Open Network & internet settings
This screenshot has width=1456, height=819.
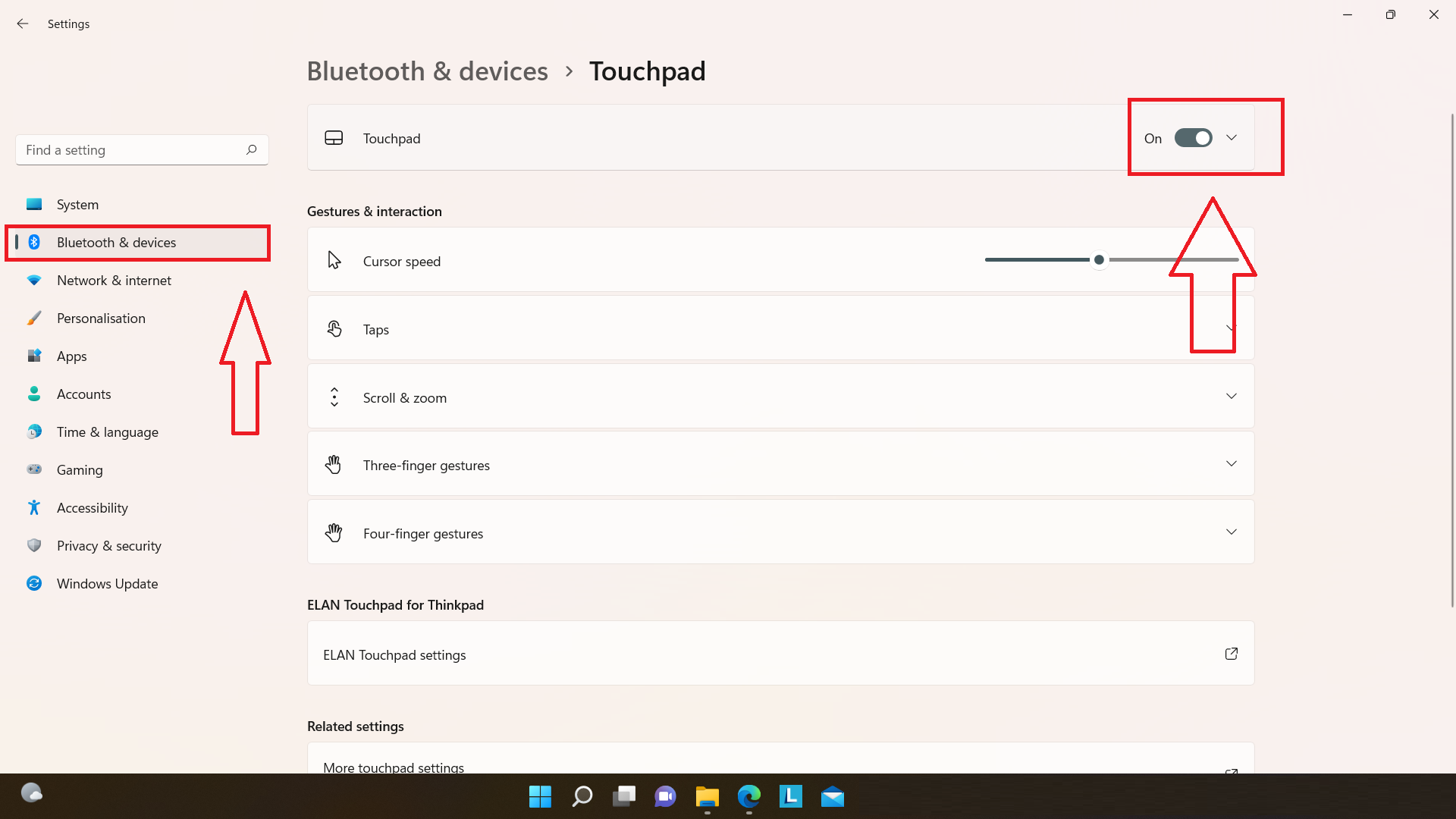pos(114,281)
